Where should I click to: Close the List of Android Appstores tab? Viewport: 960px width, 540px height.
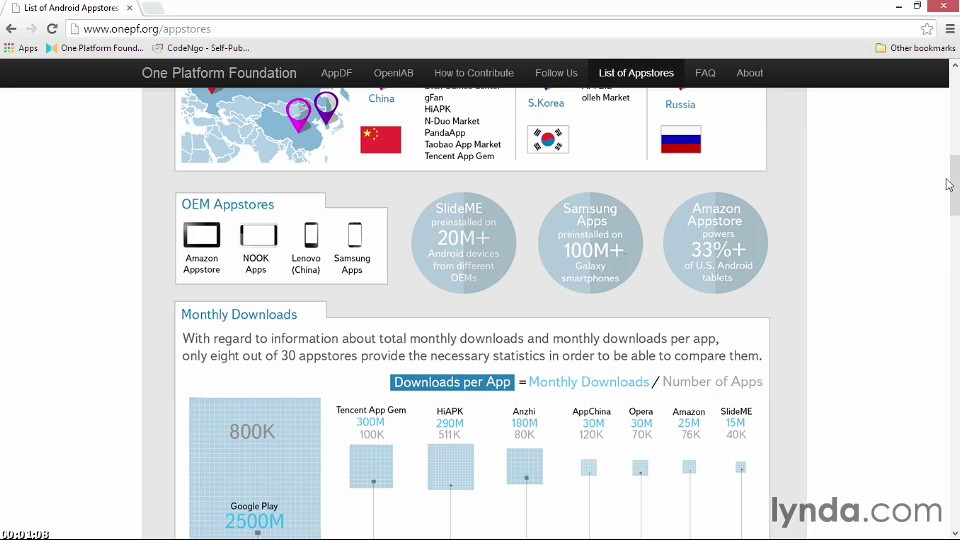[x=129, y=8]
